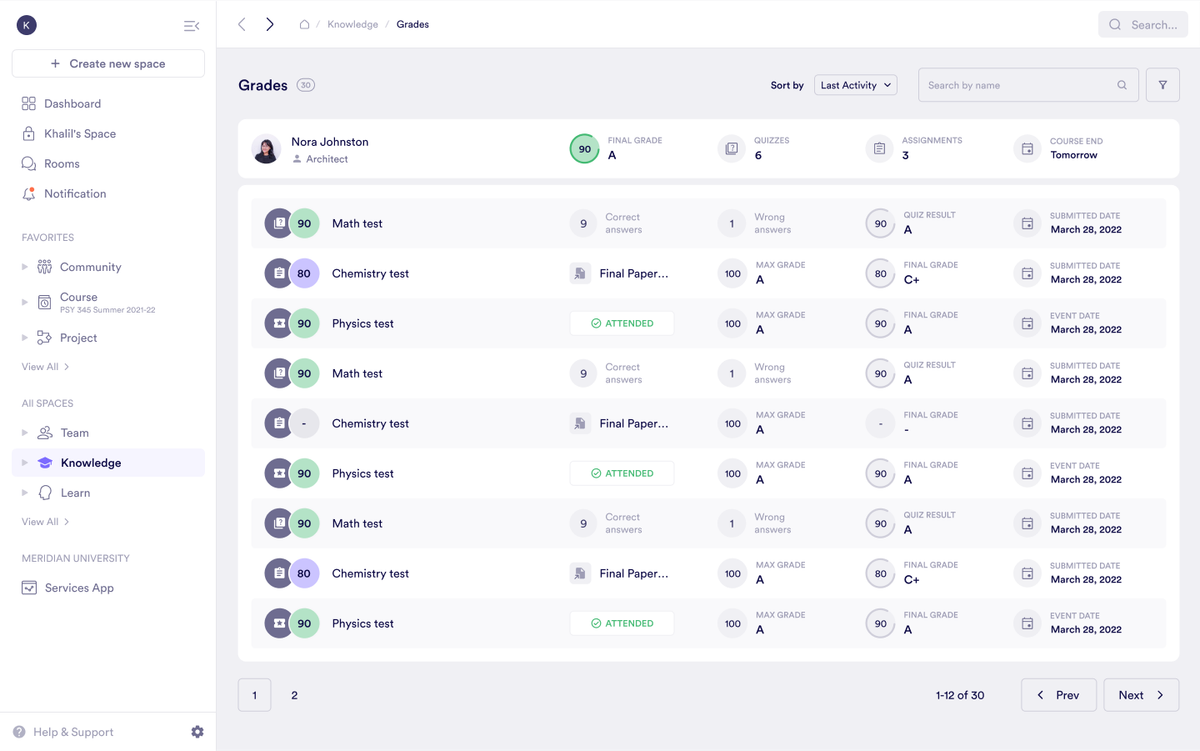Click the Quizzes icon in summary
This screenshot has height=751, width=1200.
pos(732,149)
